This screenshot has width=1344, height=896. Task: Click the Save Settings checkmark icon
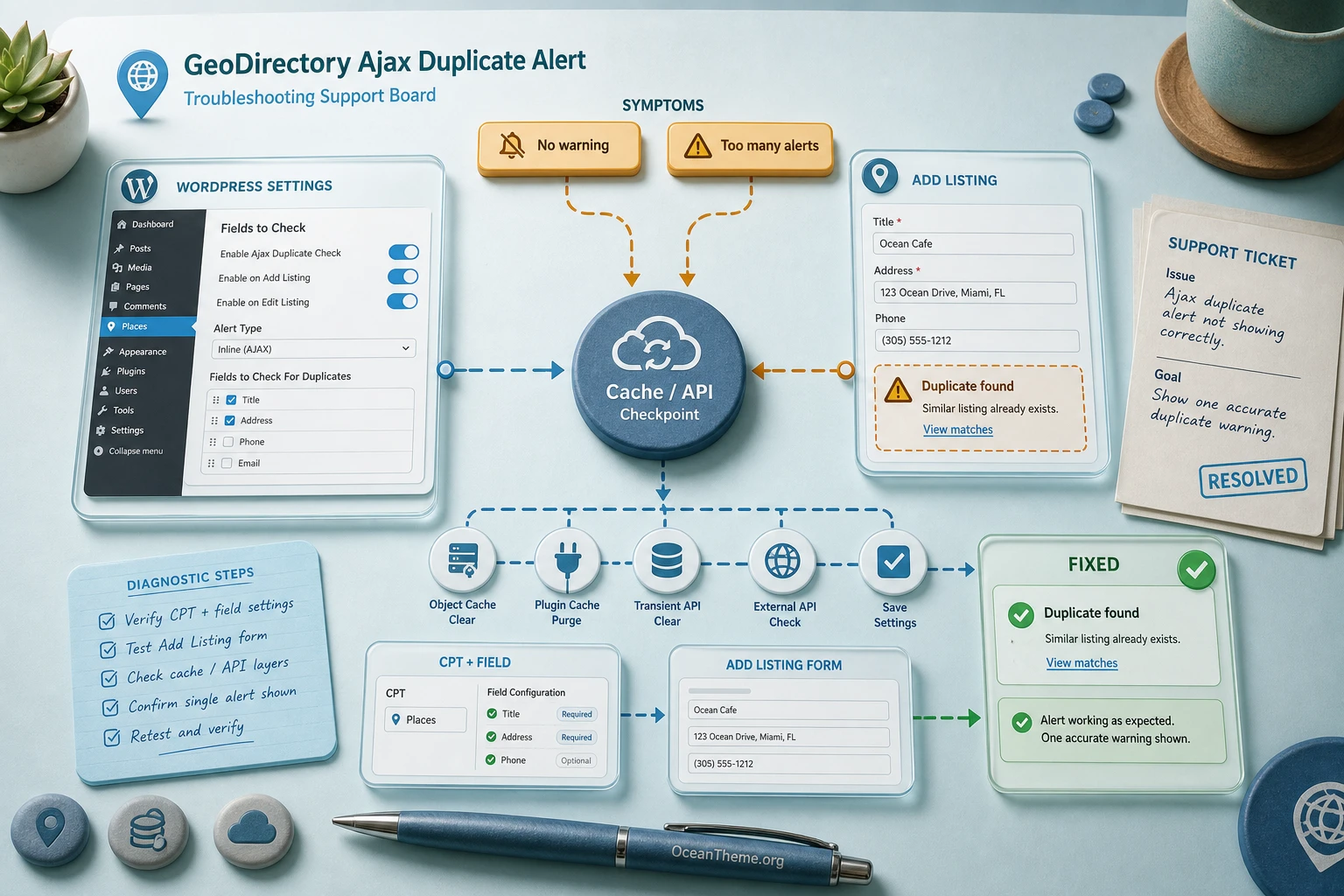893,563
